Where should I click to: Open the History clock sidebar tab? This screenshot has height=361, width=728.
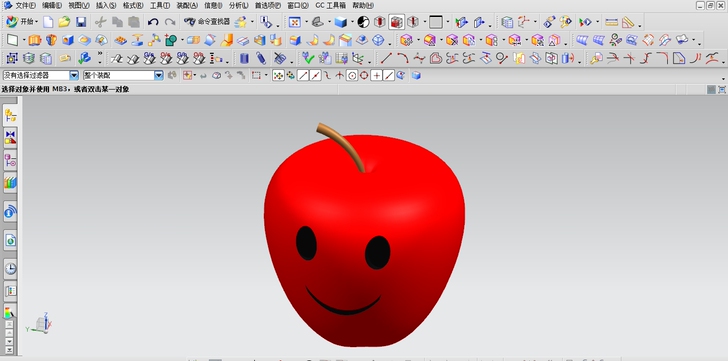tap(10, 268)
